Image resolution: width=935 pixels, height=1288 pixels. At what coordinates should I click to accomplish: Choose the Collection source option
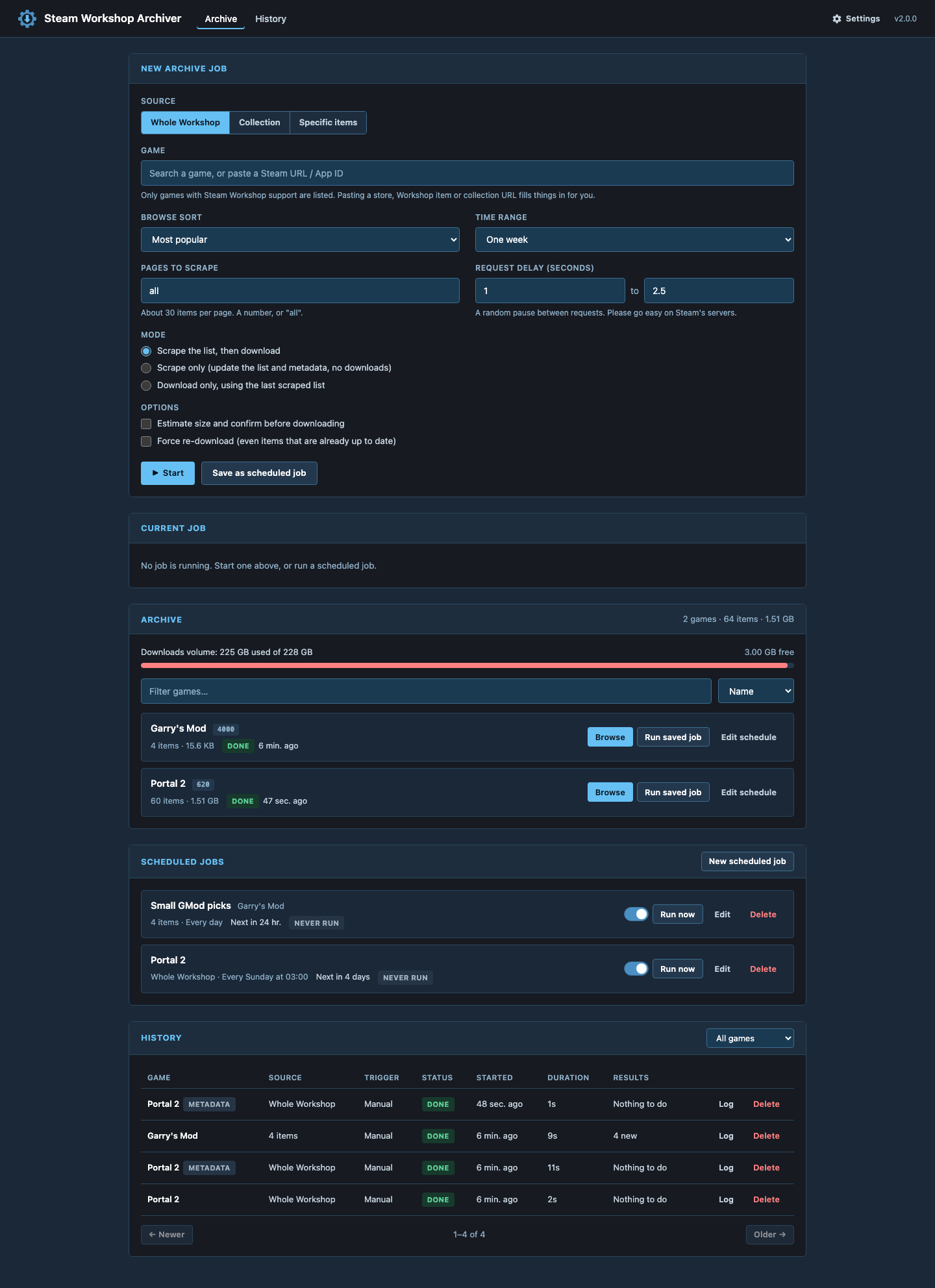[260, 123]
